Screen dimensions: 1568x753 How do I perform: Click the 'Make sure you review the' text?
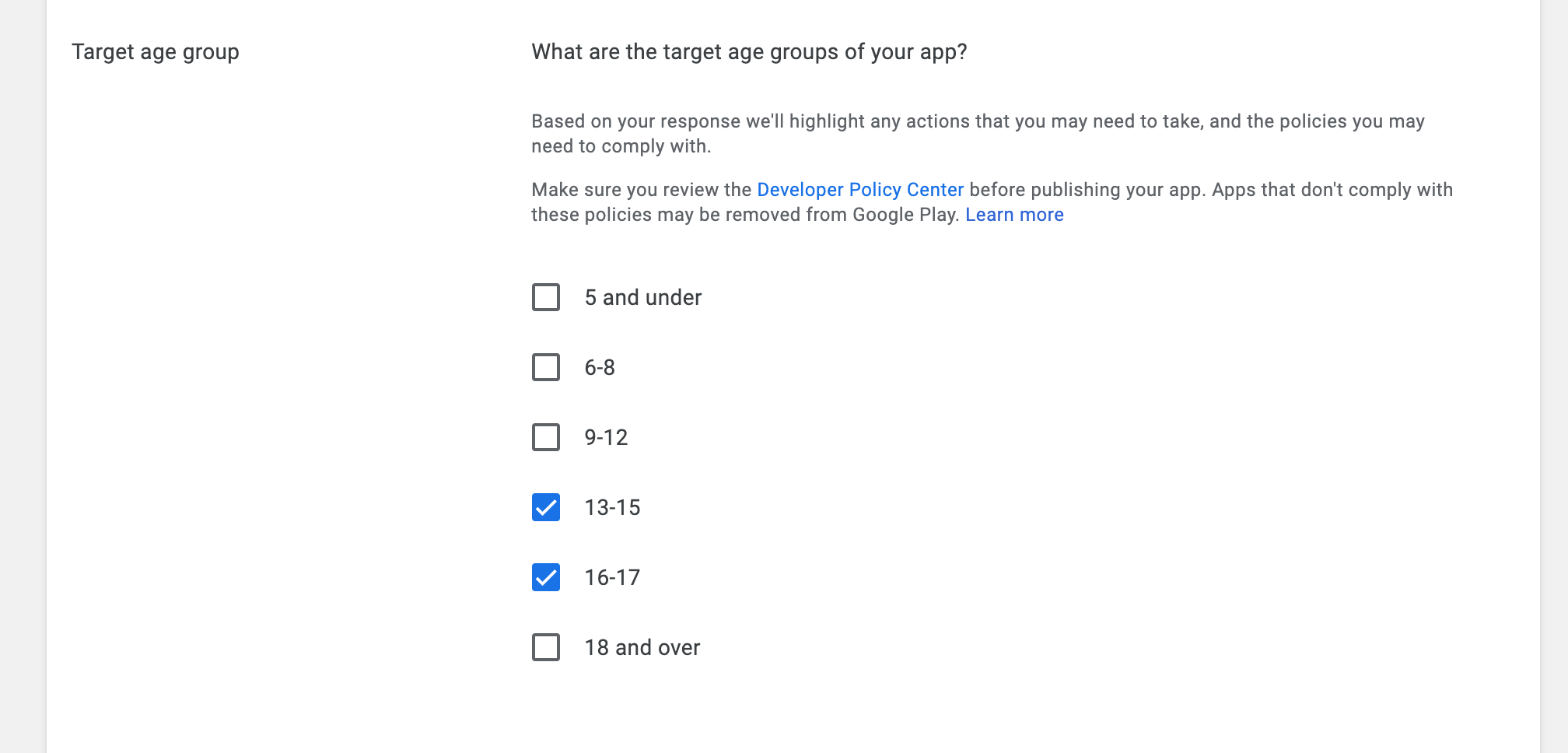coord(641,190)
